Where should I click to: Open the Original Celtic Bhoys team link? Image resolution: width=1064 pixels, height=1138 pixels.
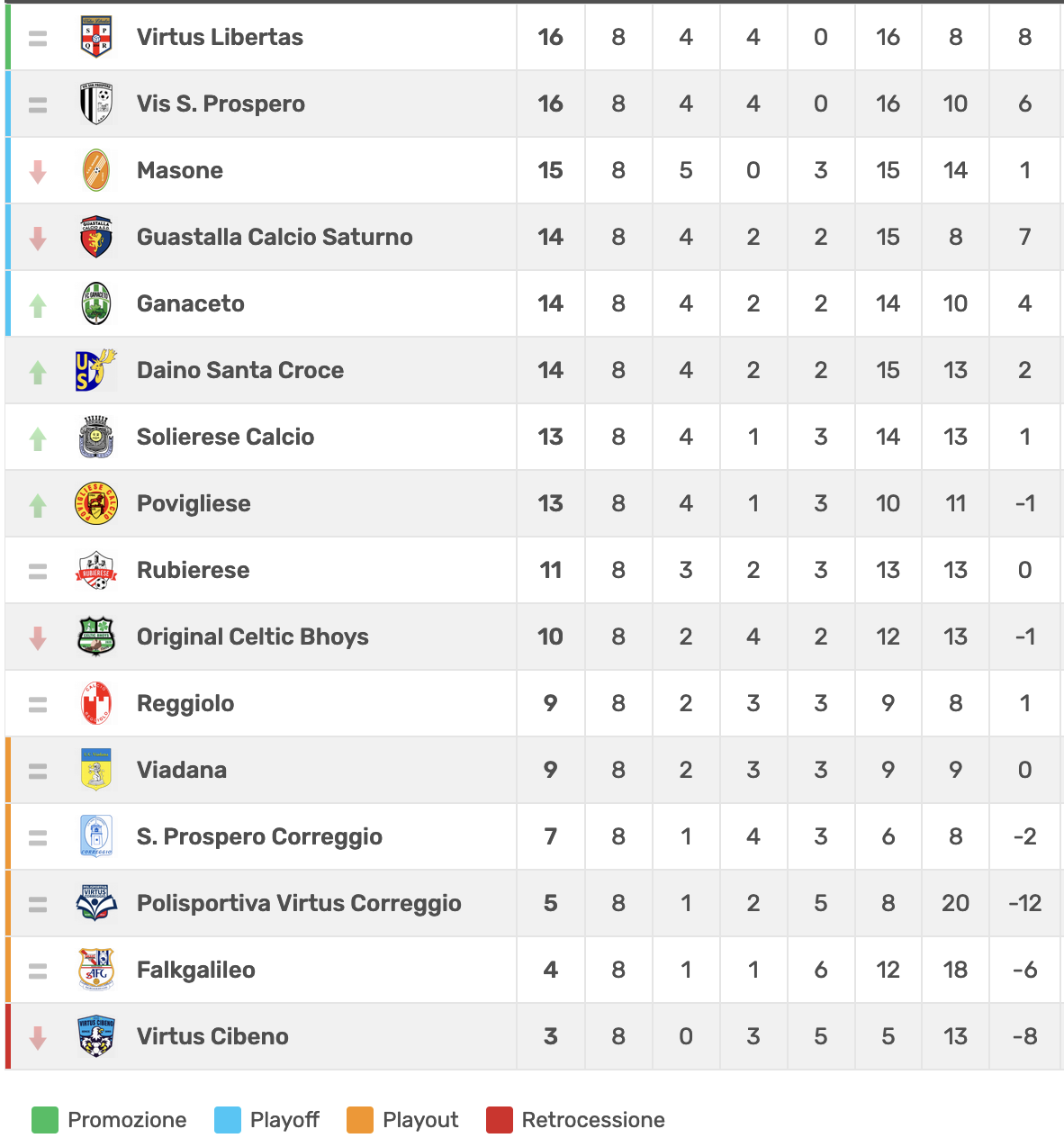[253, 637]
